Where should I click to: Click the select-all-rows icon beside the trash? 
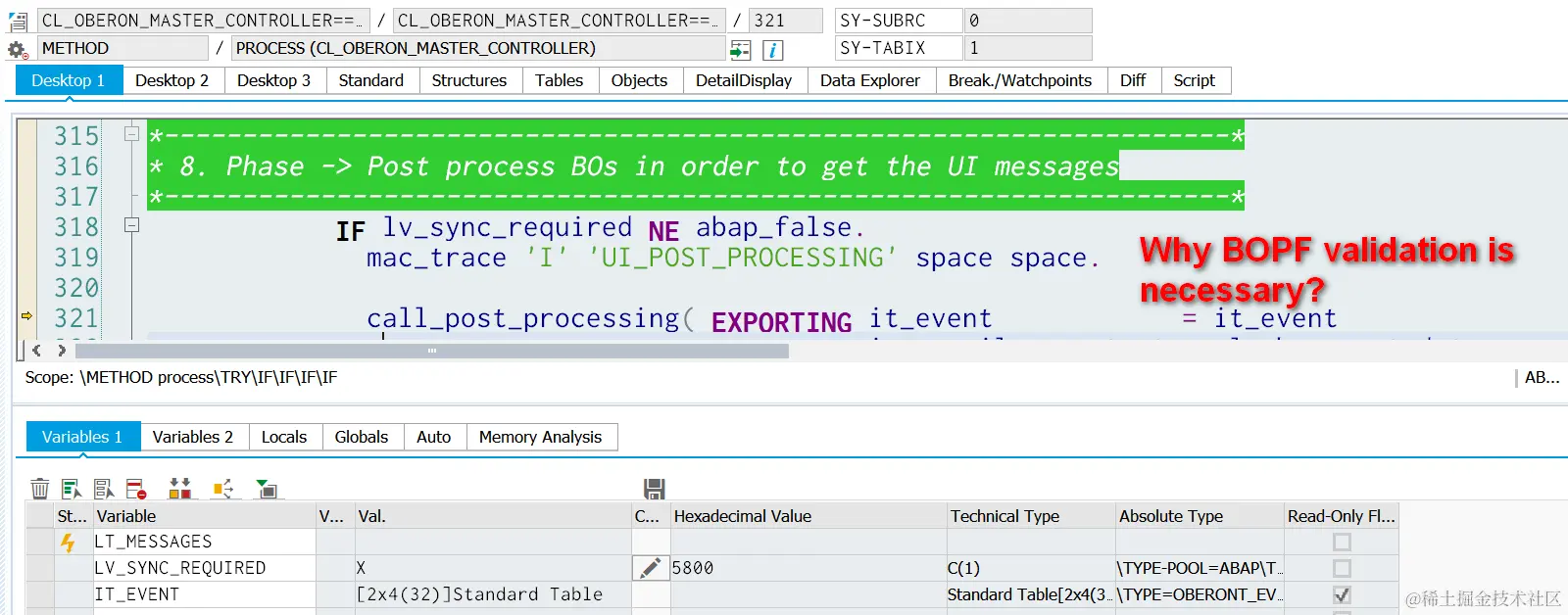point(71,488)
